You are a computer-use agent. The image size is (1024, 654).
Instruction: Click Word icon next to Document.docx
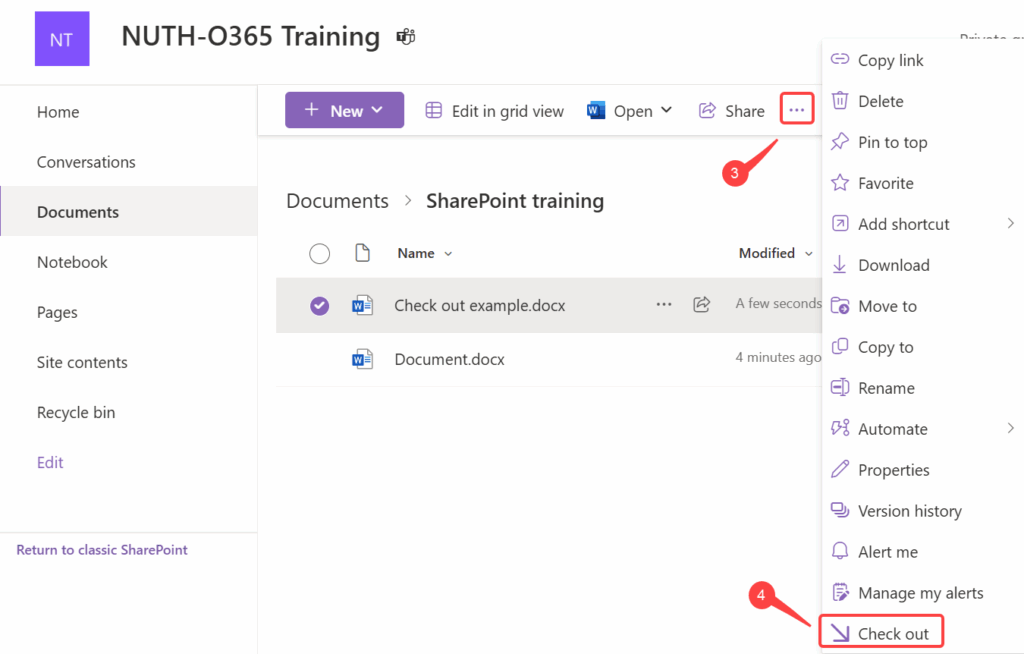point(362,359)
